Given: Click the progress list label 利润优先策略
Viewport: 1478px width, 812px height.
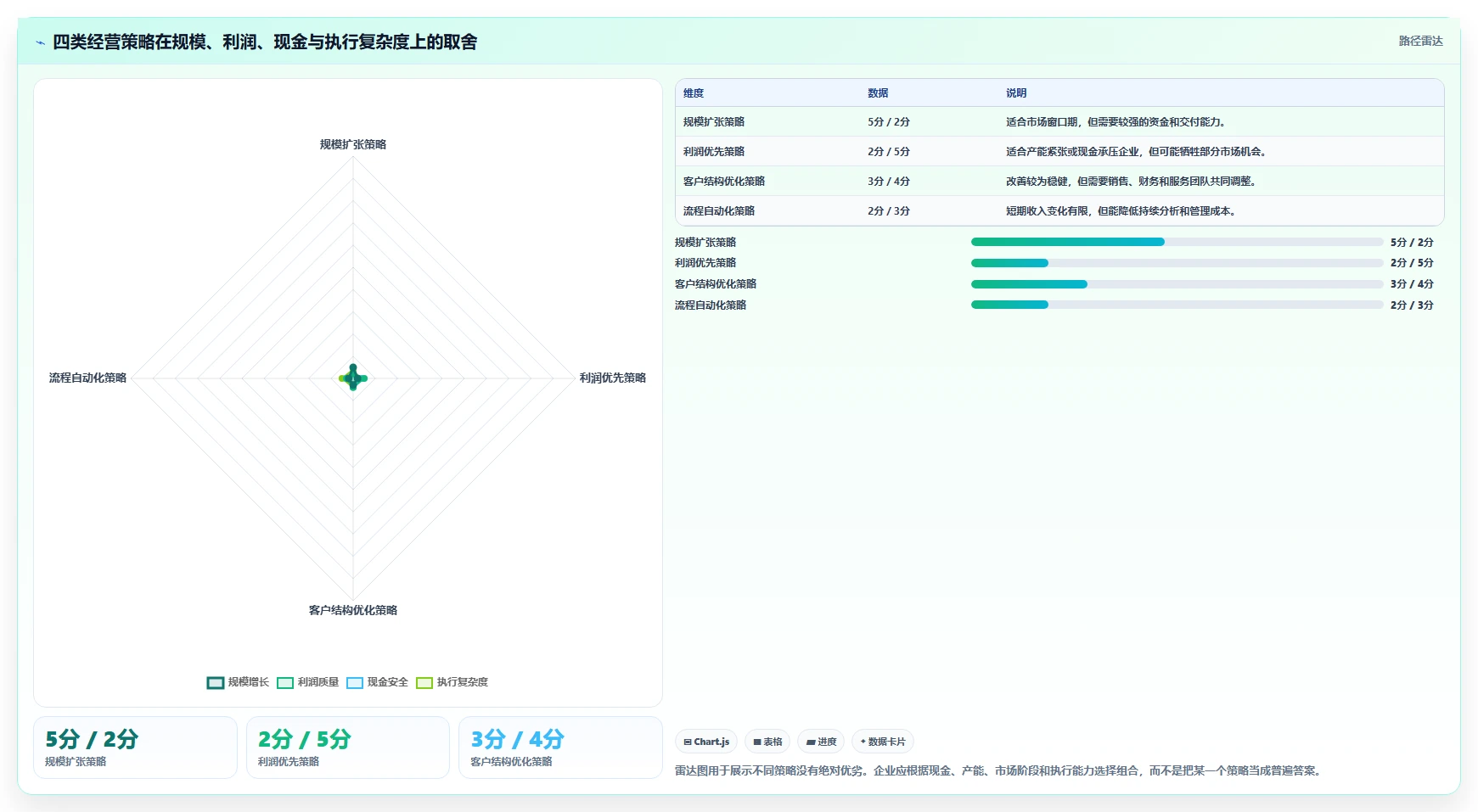Looking at the screenshot, I should coord(705,263).
